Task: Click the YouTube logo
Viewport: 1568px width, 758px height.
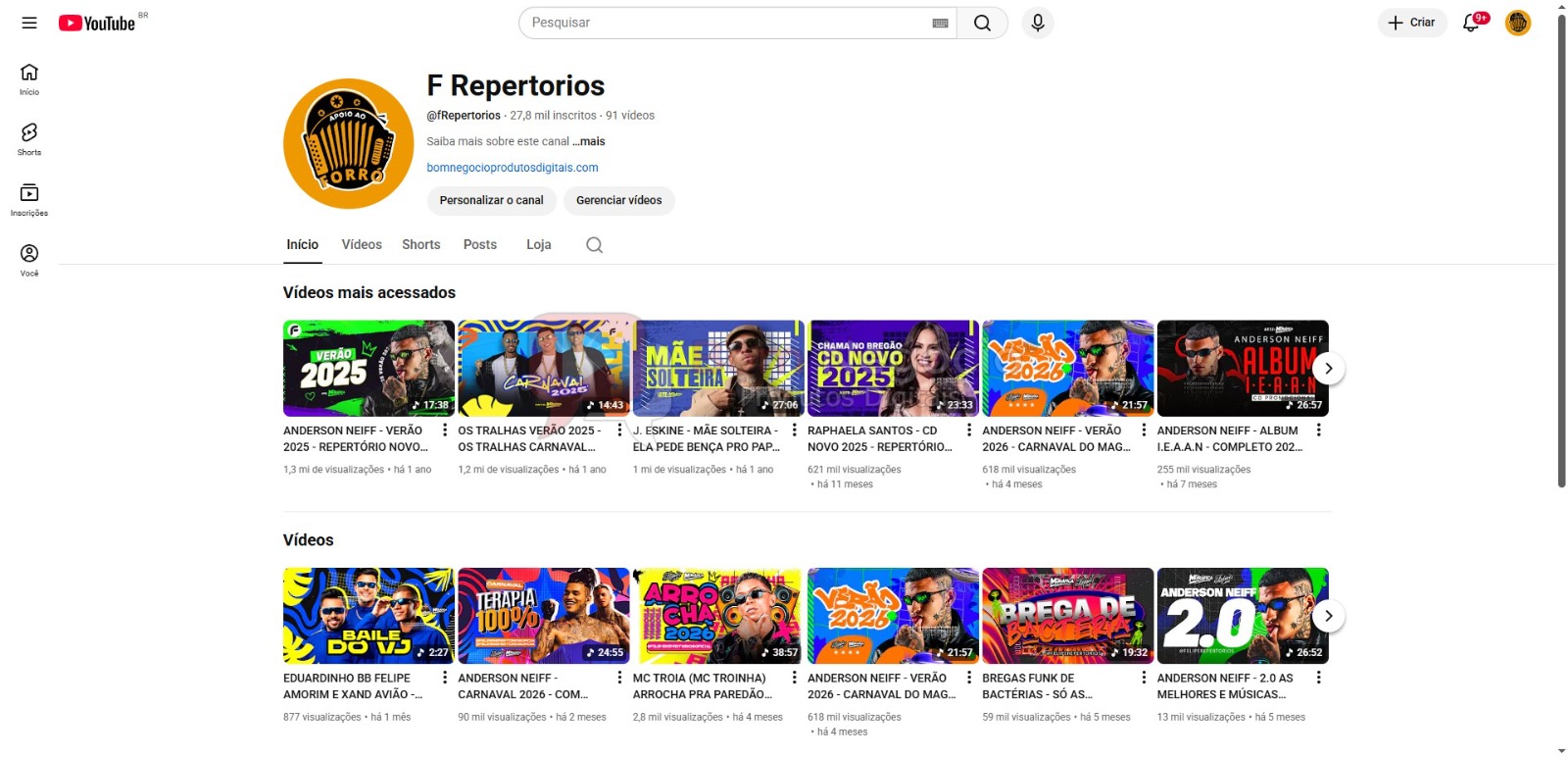Action: tap(97, 23)
